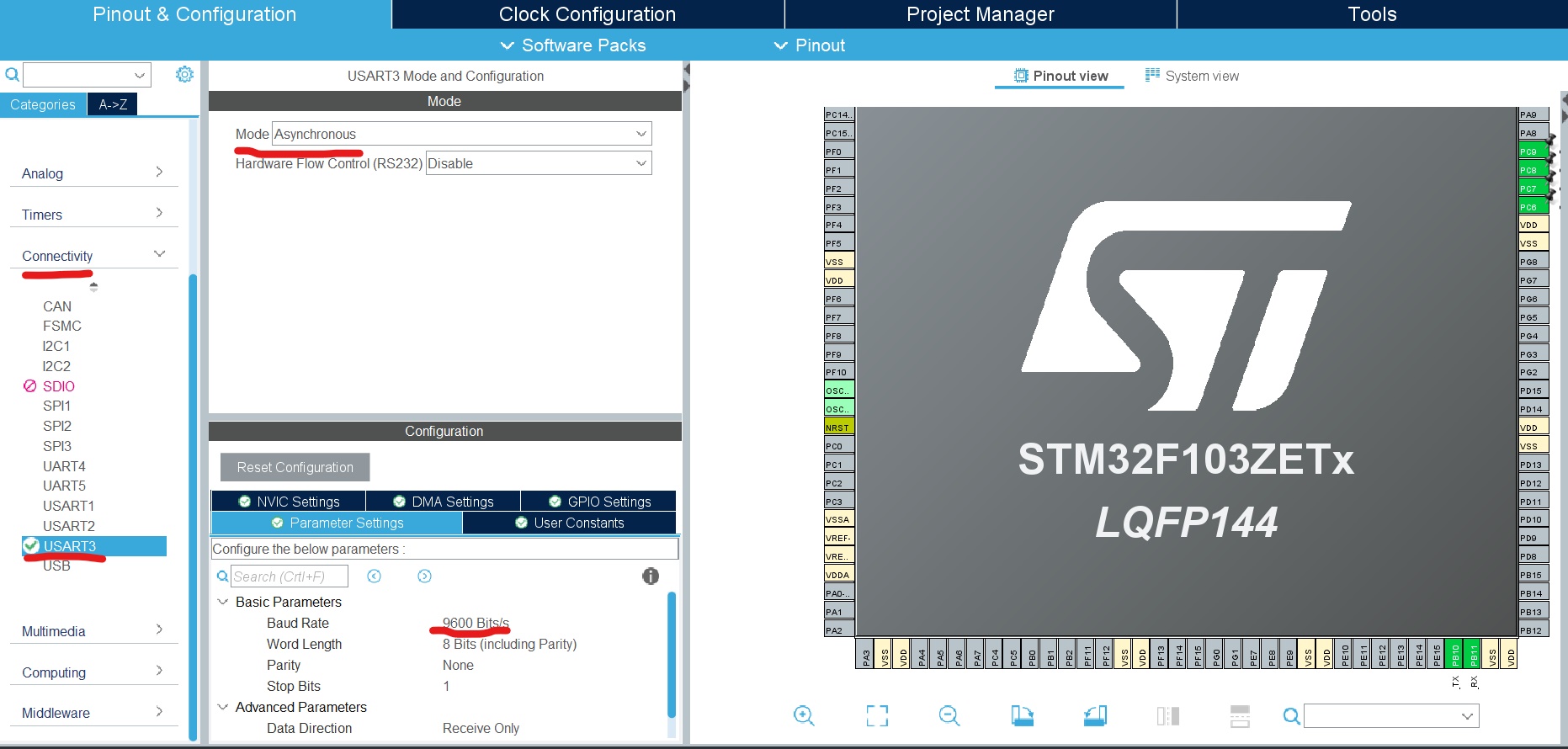
Task: Expand the Pinout menu
Action: [809, 45]
